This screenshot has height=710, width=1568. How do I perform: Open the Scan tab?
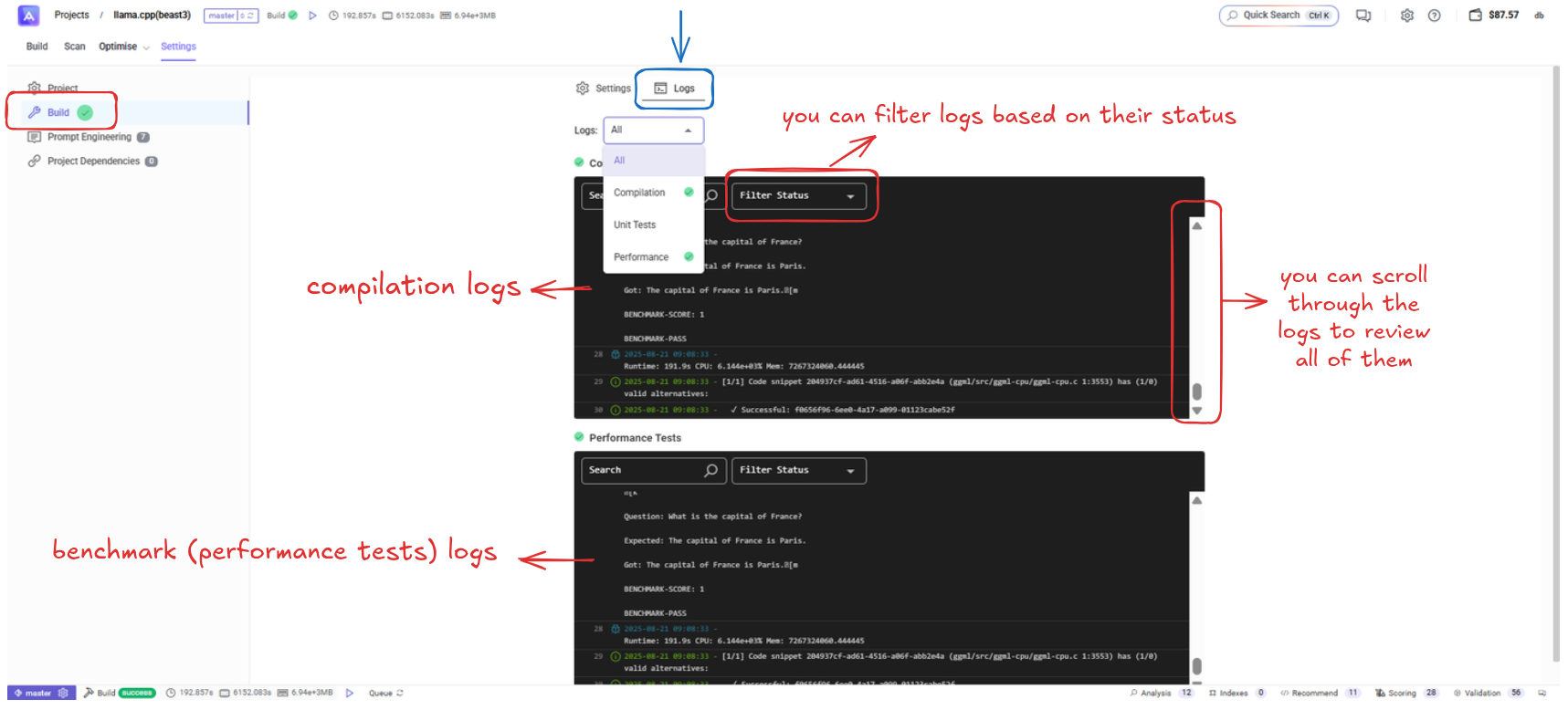point(75,47)
